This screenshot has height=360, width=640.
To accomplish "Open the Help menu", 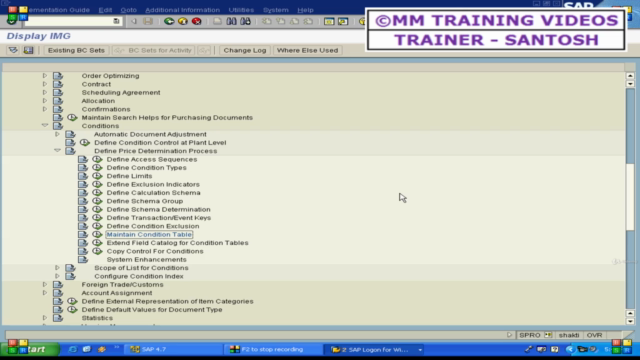I will [305, 10].
